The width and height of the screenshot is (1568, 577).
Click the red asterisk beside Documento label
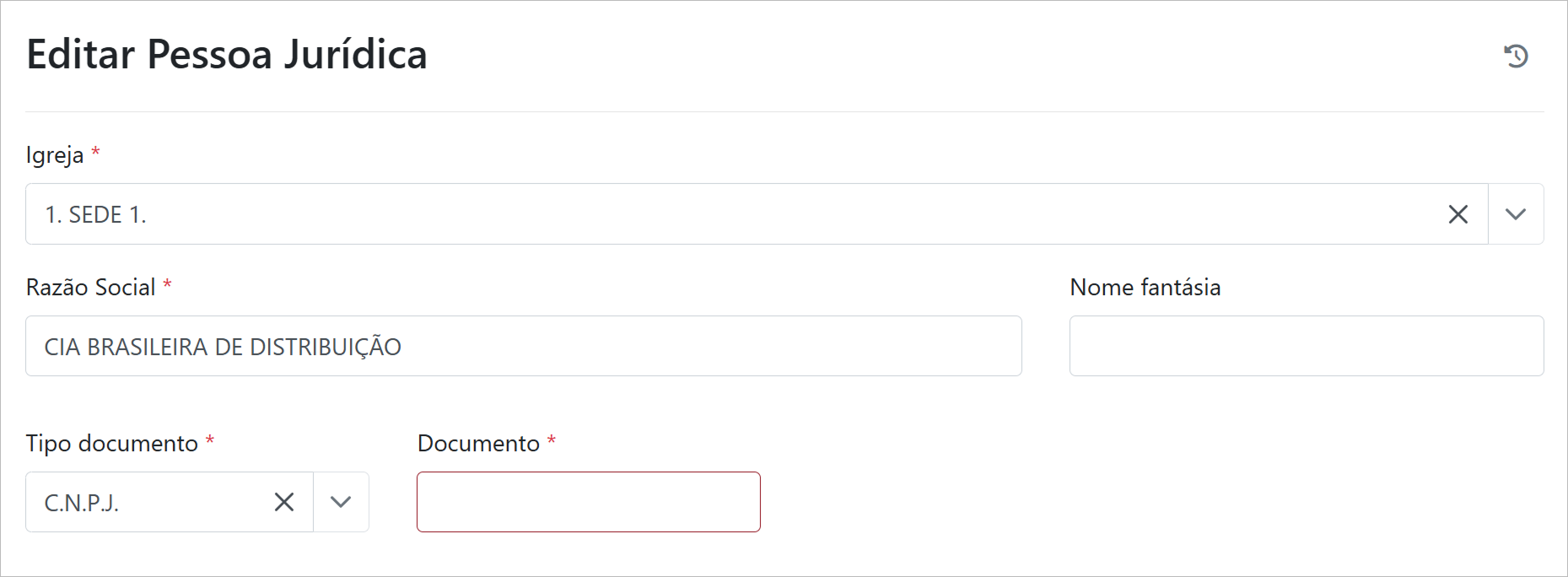[x=551, y=440]
